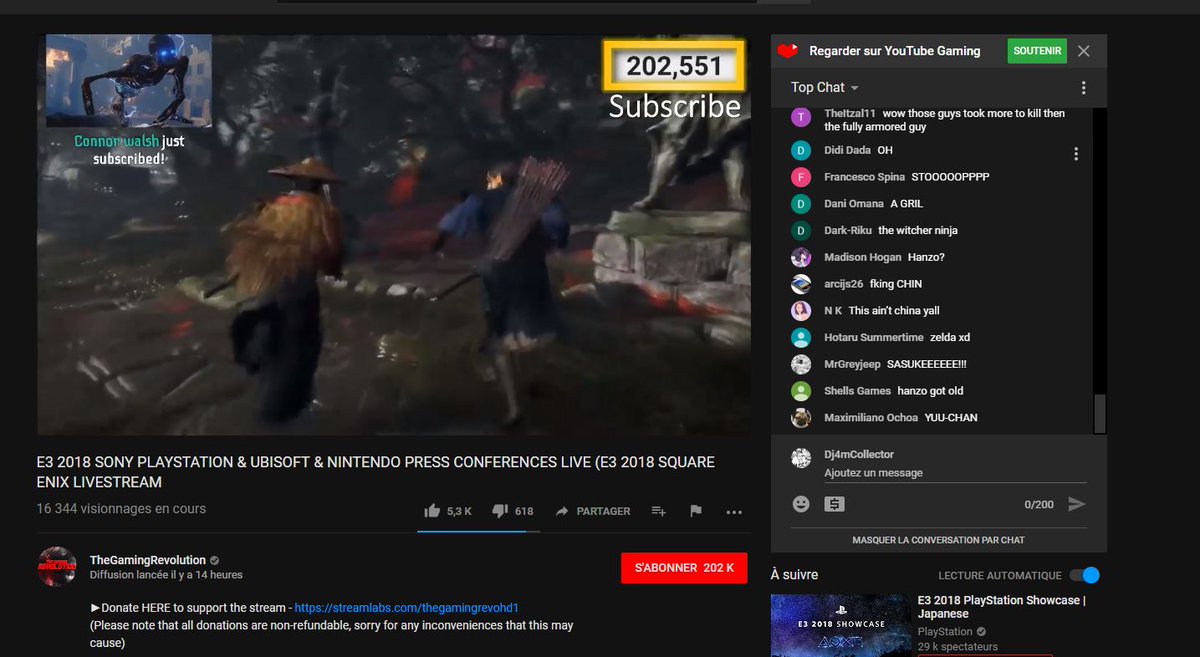Click the 'hanzo got old' chat message
The width and height of the screenshot is (1200, 657).
[x=930, y=391]
